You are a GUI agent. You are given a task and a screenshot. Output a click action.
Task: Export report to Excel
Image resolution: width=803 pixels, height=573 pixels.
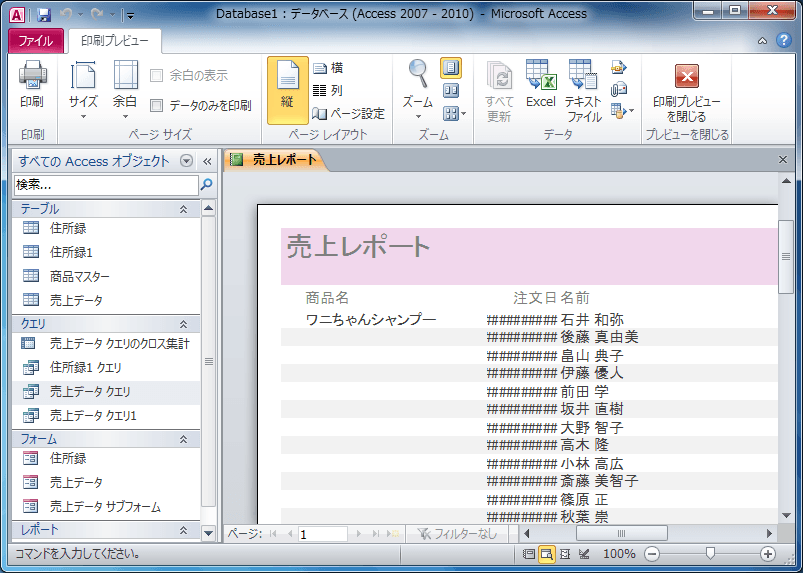tap(541, 84)
